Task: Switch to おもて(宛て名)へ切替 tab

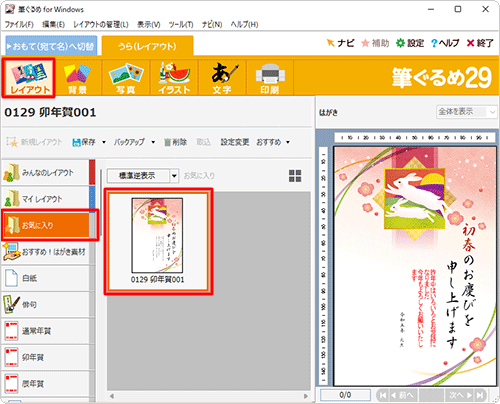Action: tap(51, 46)
